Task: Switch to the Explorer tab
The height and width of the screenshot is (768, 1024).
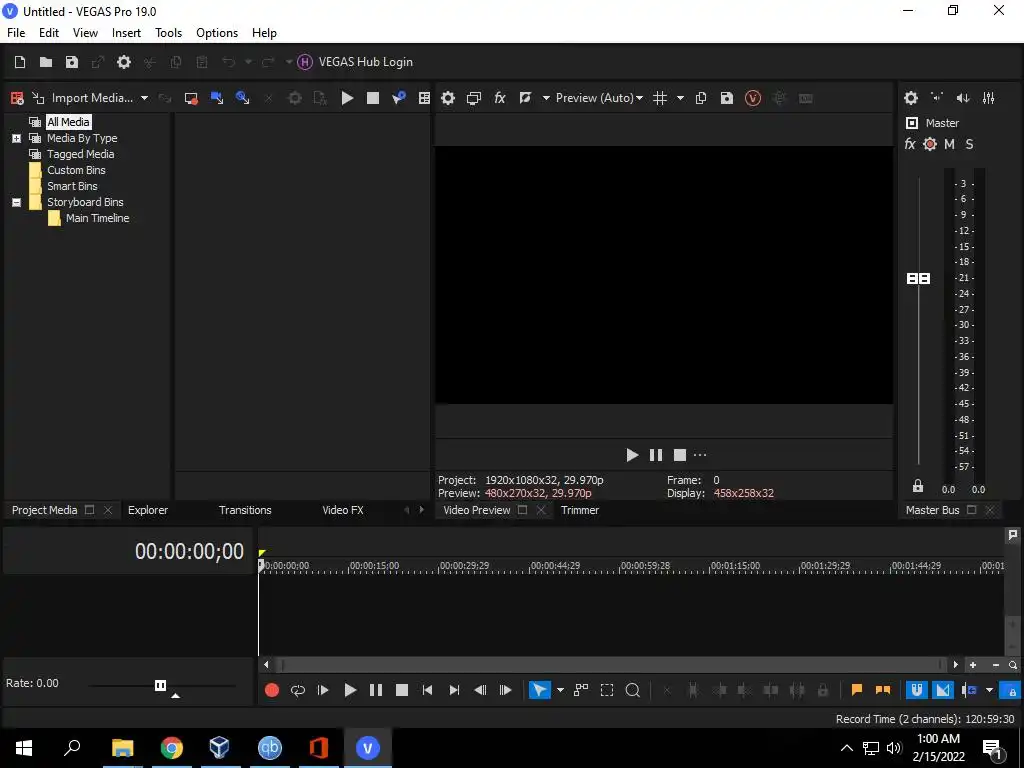Action: point(148,510)
